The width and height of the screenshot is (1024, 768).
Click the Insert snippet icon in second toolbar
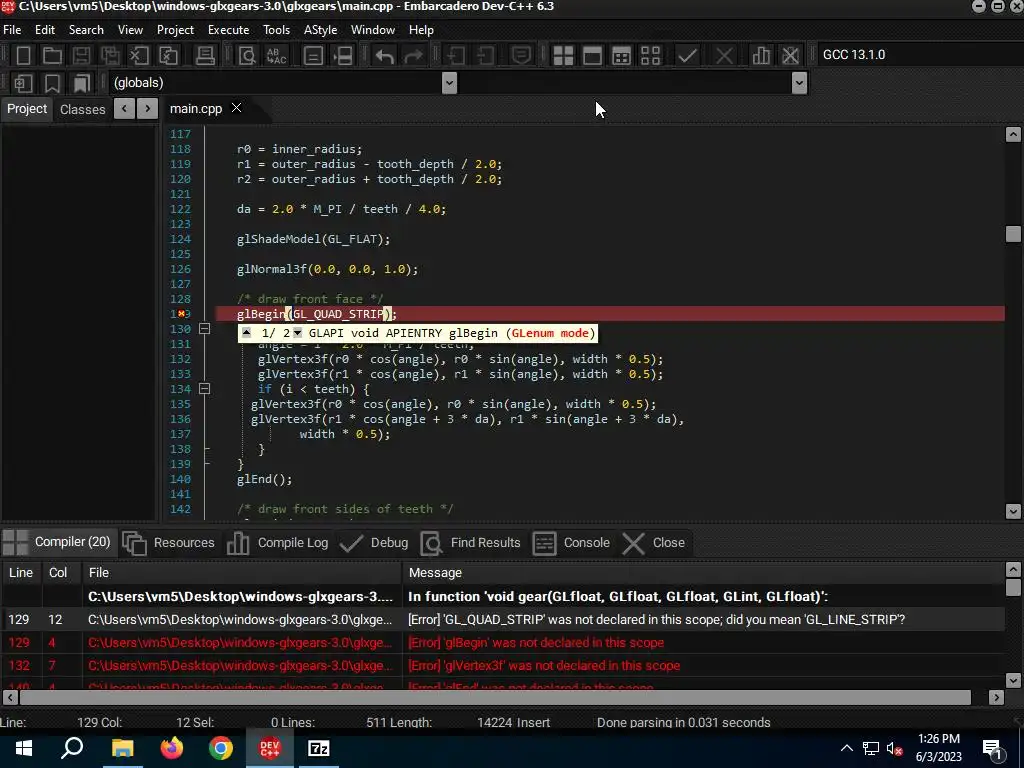click(24, 83)
